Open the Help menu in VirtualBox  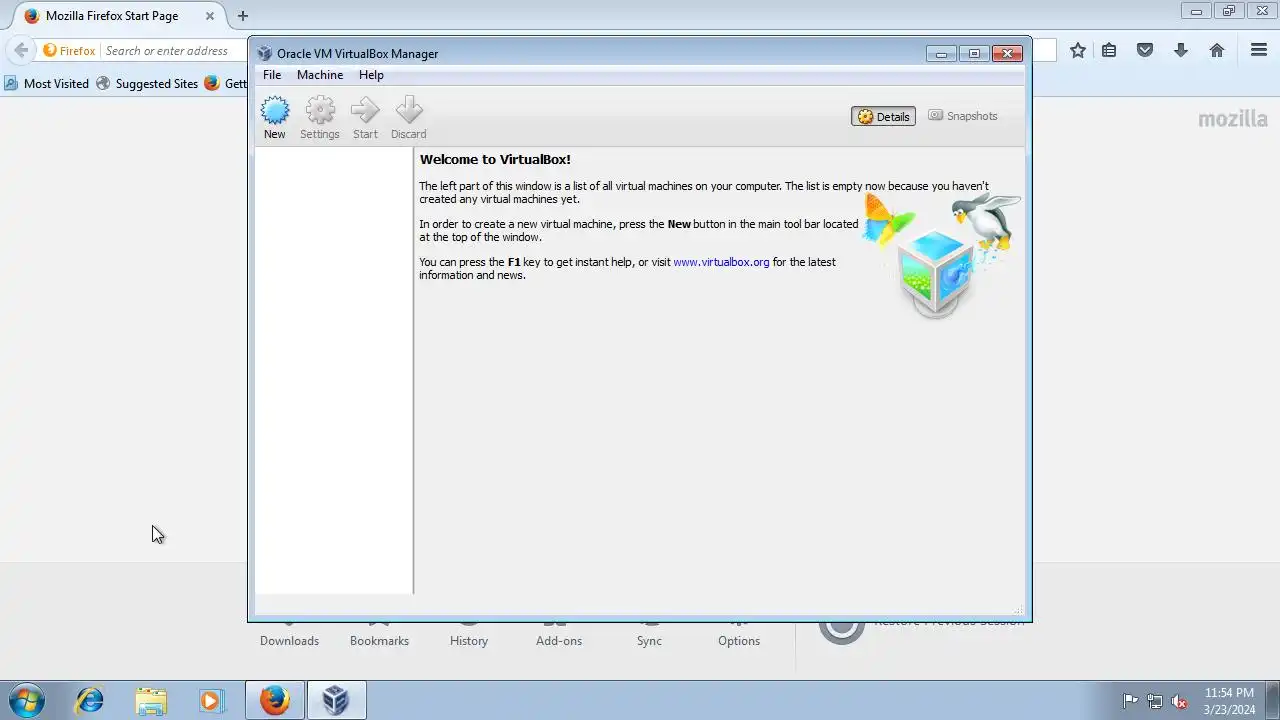(x=371, y=75)
